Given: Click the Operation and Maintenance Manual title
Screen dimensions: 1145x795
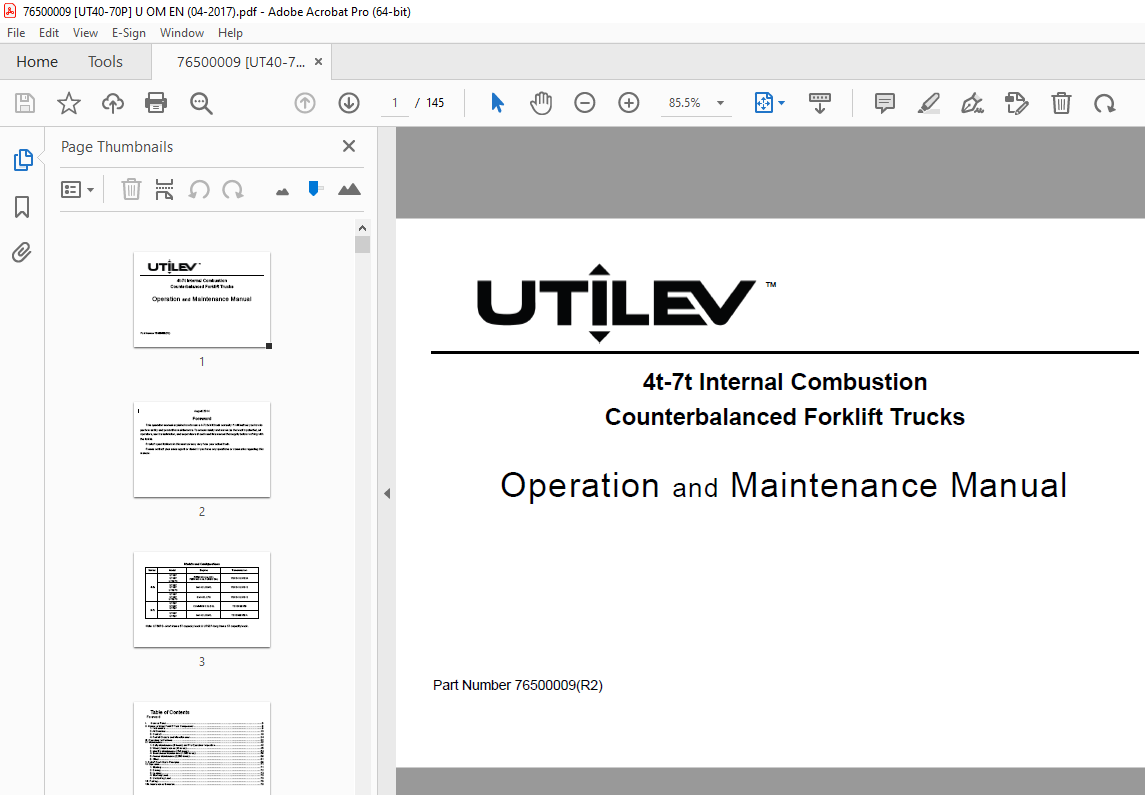Looking at the screenshot, I should pyautogui.click(x=784, y=485).
